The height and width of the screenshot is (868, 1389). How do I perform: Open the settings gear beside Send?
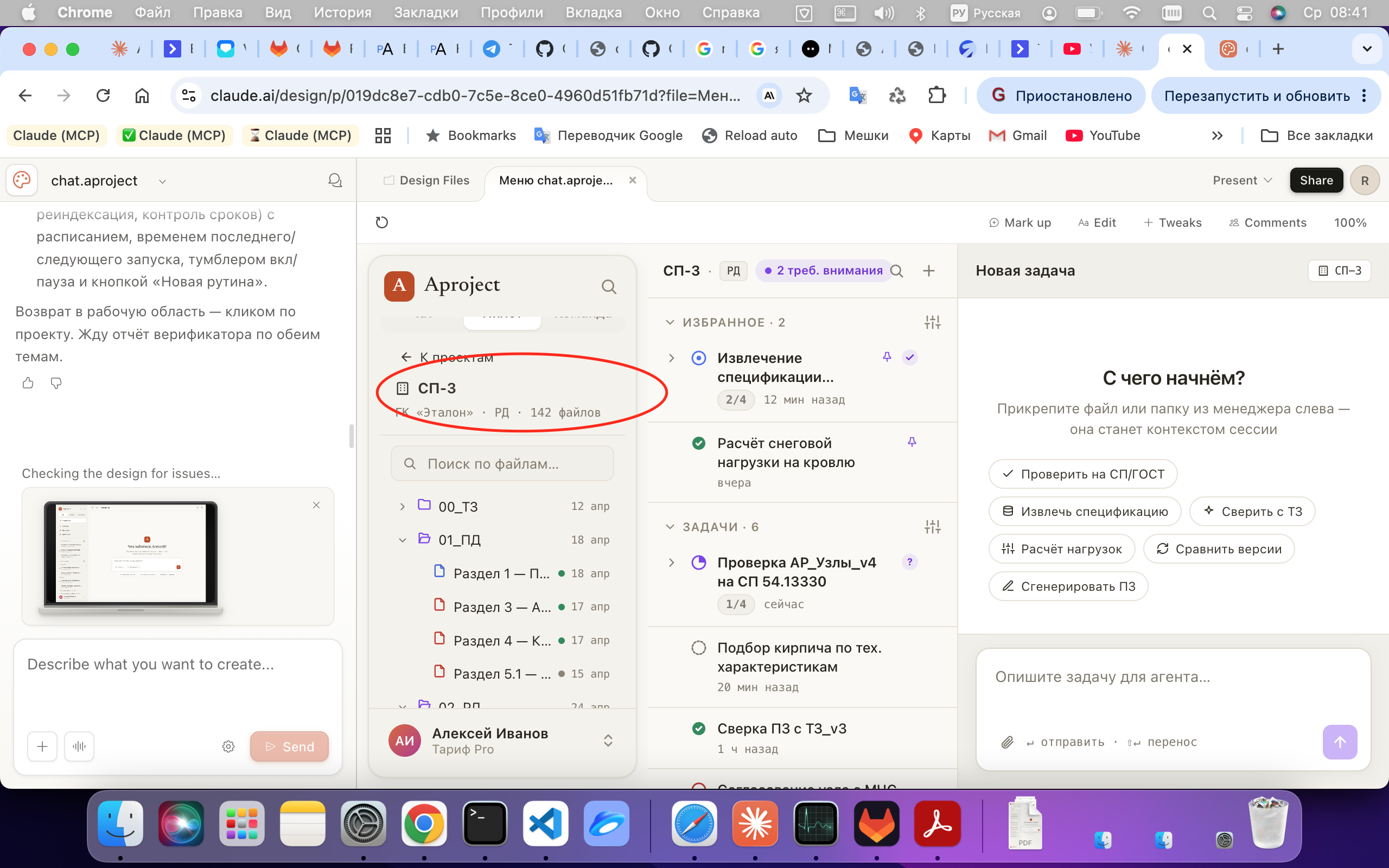point(228,746)
